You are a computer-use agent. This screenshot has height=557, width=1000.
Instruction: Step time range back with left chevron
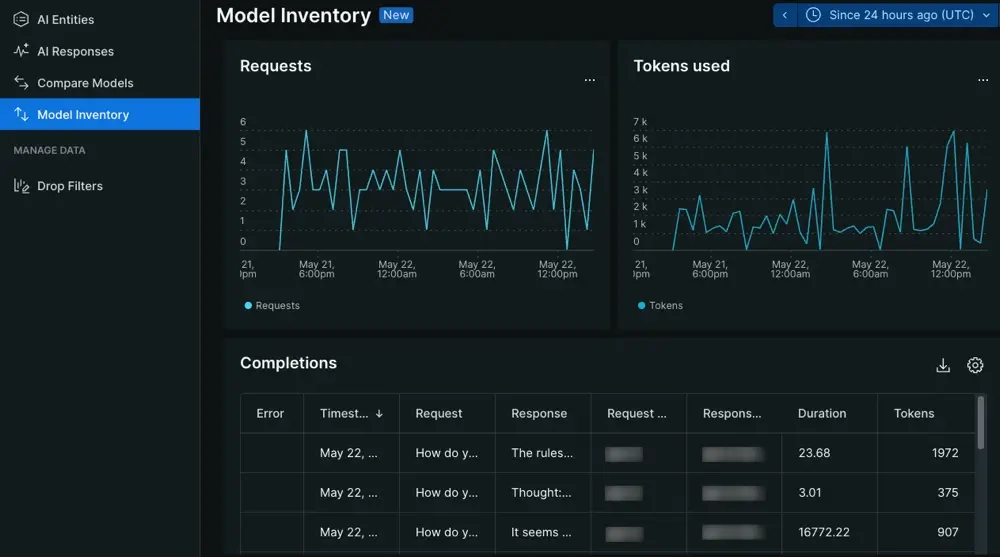click(x=785, y=15)
